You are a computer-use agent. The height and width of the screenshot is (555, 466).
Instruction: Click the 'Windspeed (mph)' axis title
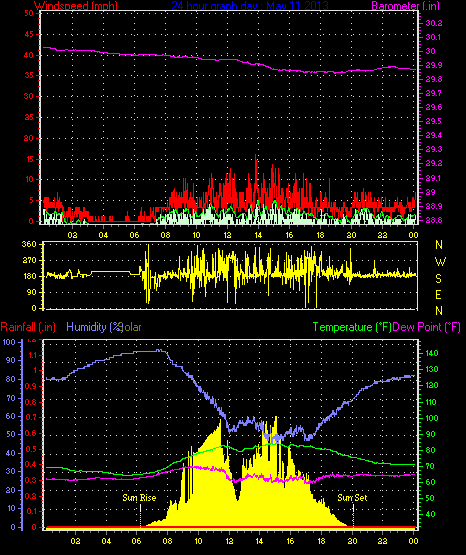tap(76, 5)
